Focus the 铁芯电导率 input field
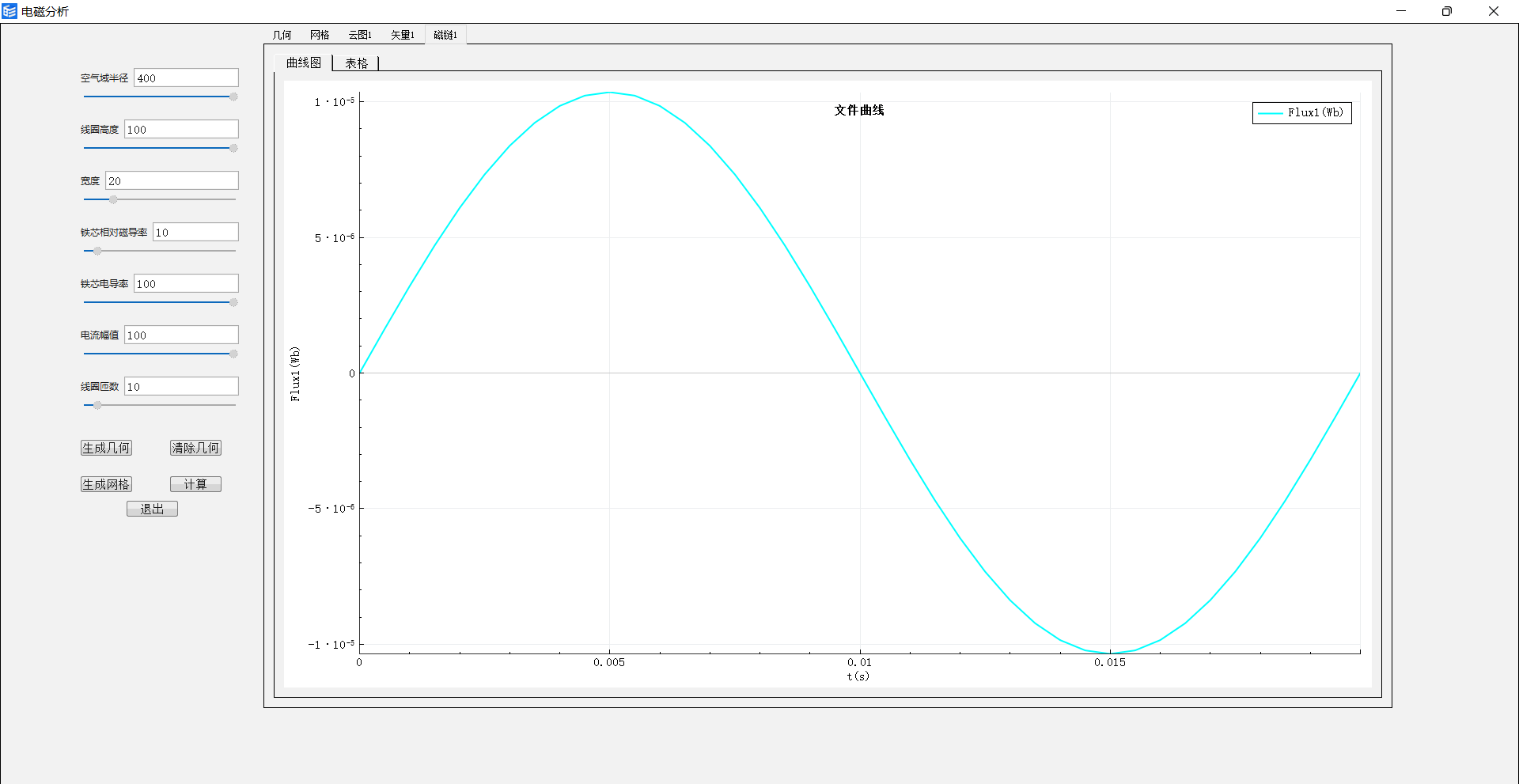1519x784 pixels. tap(186, 283)
